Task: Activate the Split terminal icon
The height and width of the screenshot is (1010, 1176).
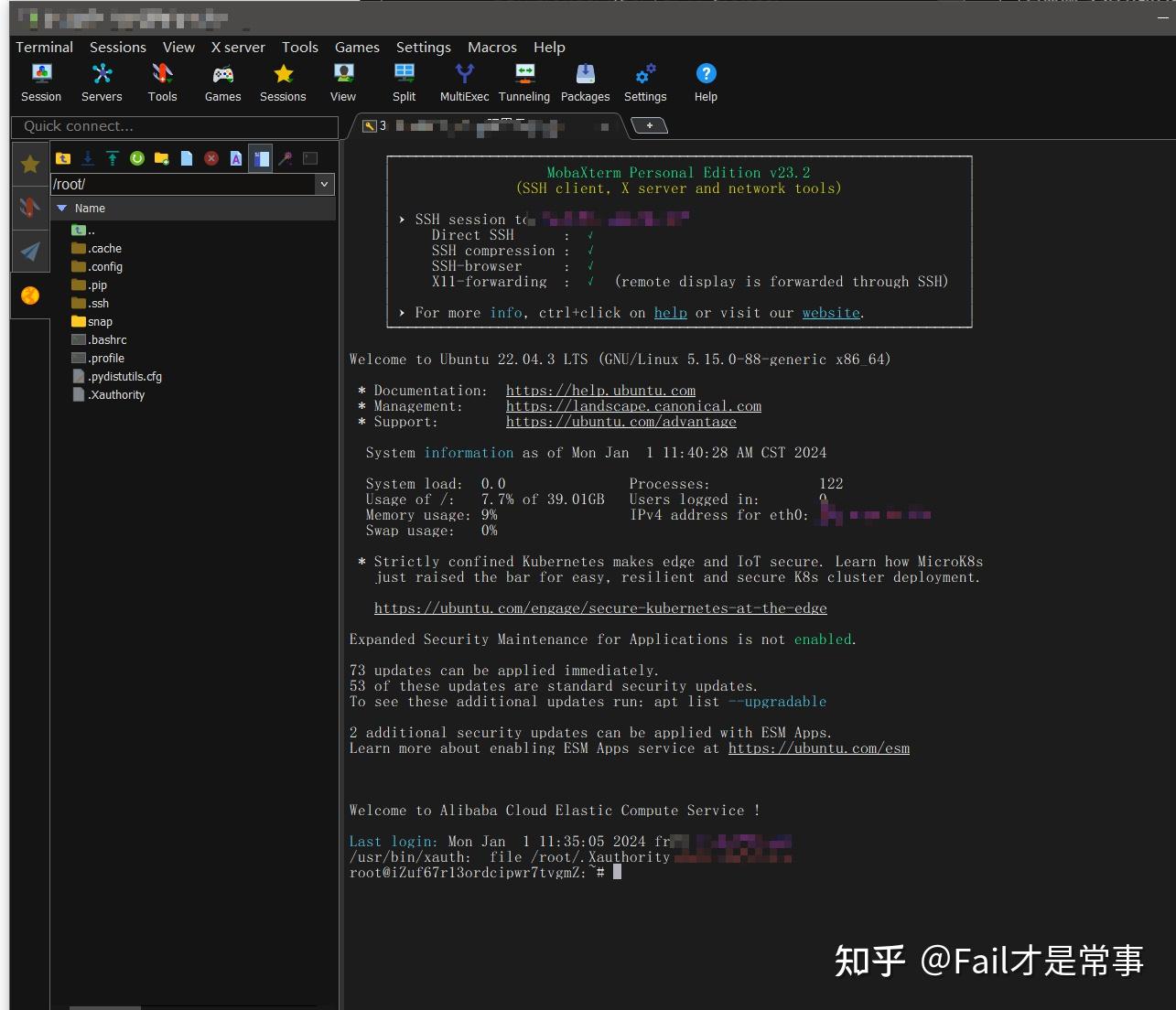Action: [x=404, y=82]
